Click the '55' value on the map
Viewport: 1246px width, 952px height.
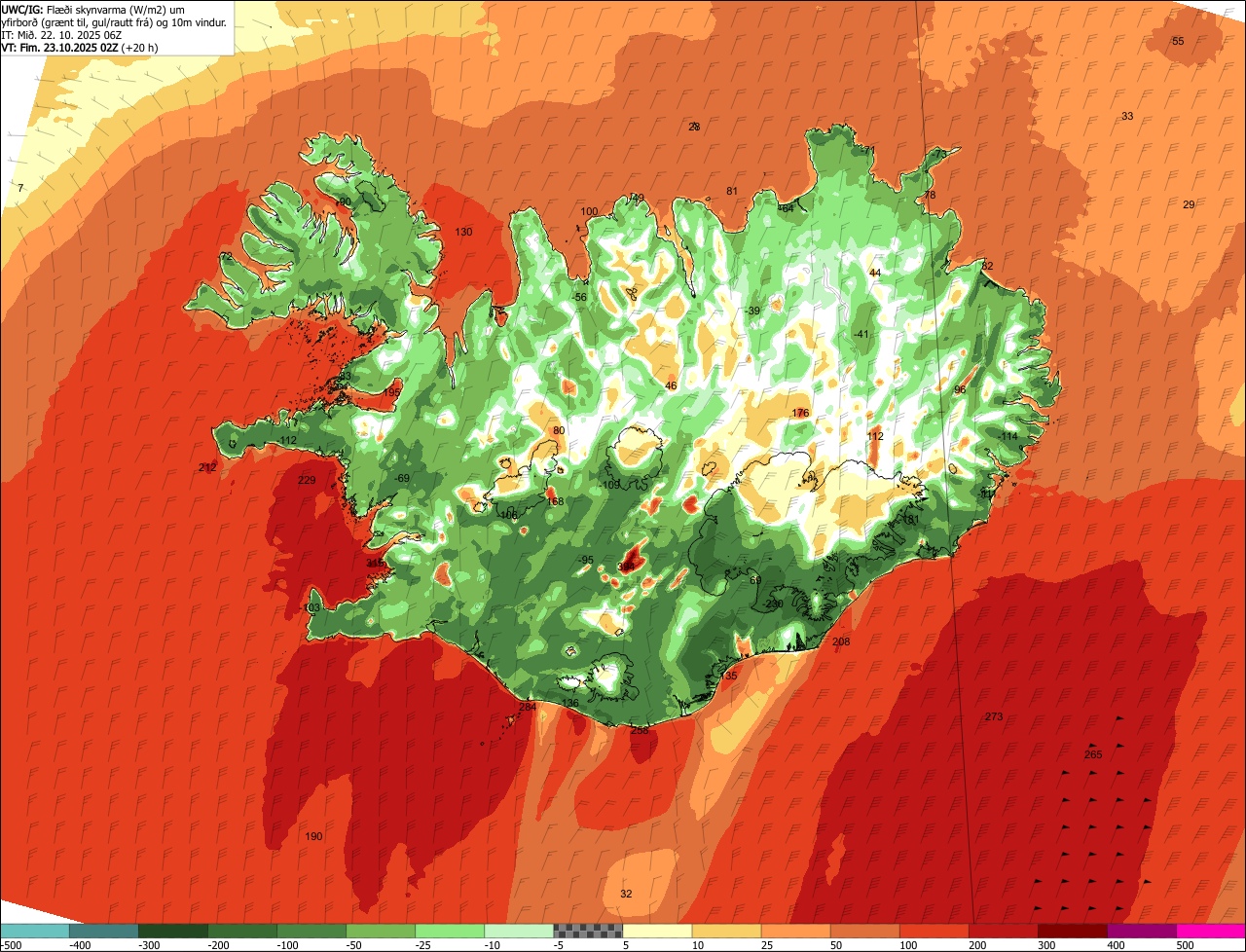1178,41
